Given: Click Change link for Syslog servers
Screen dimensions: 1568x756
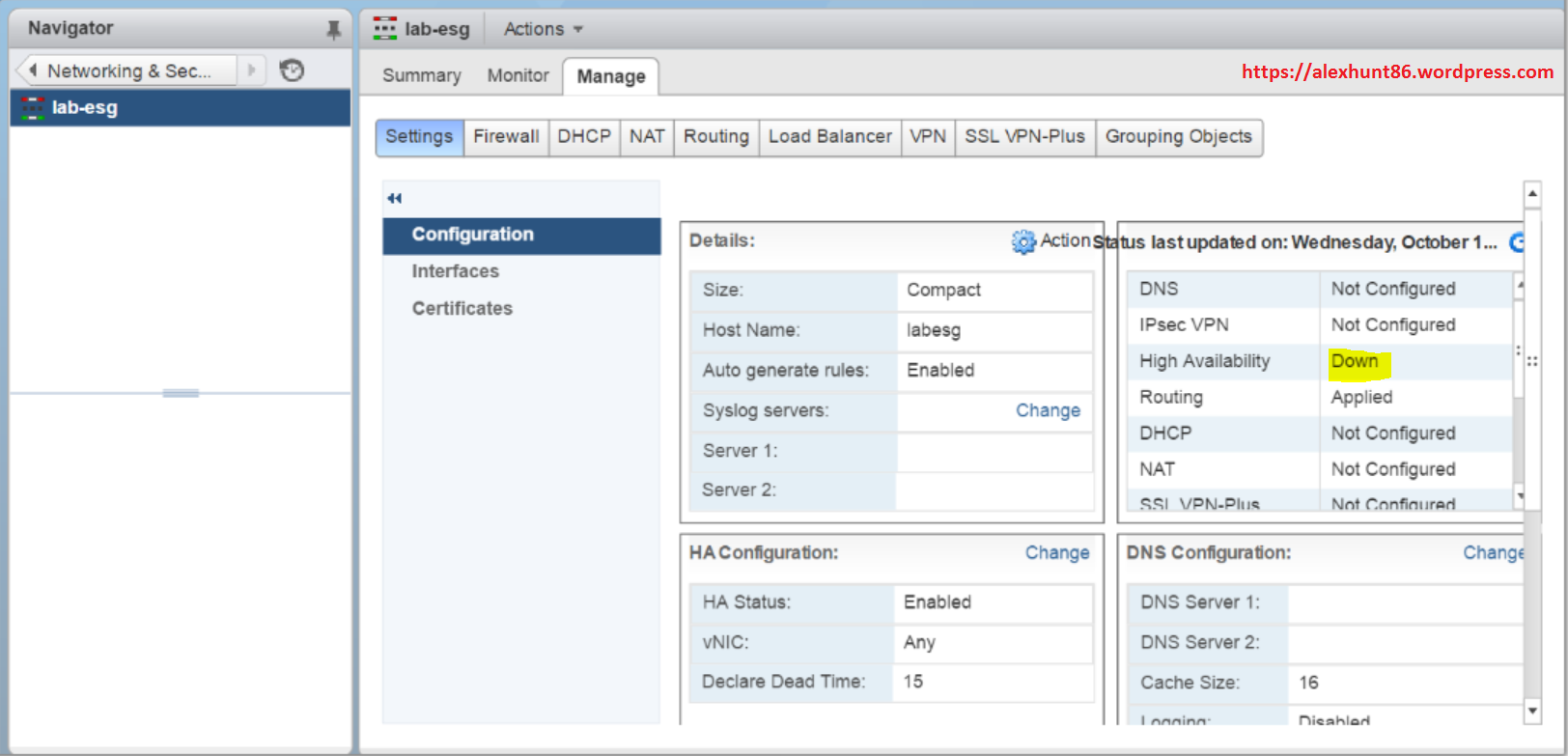Looking at the screenshot, I should coord(1048,410).
